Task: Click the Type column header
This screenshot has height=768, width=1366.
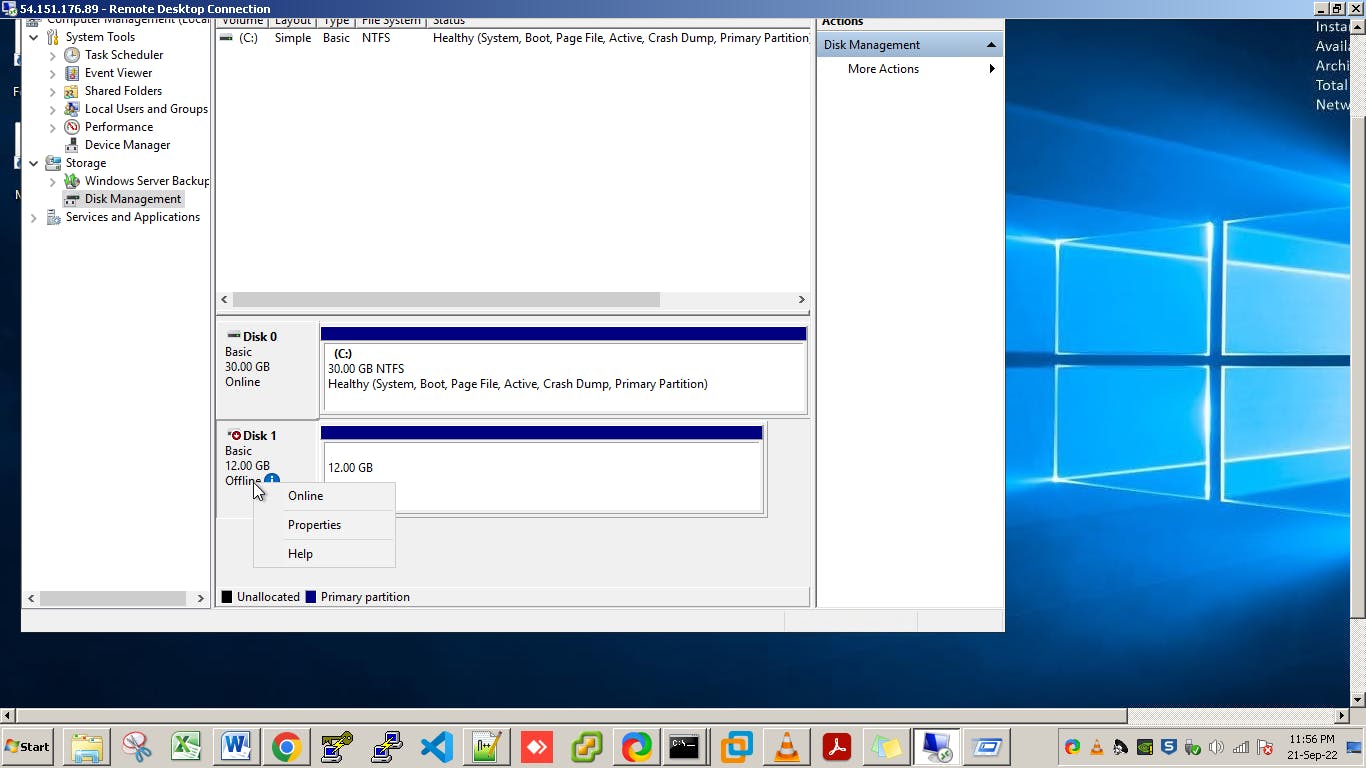Action: pyautogui.click(x=336, y=21)
